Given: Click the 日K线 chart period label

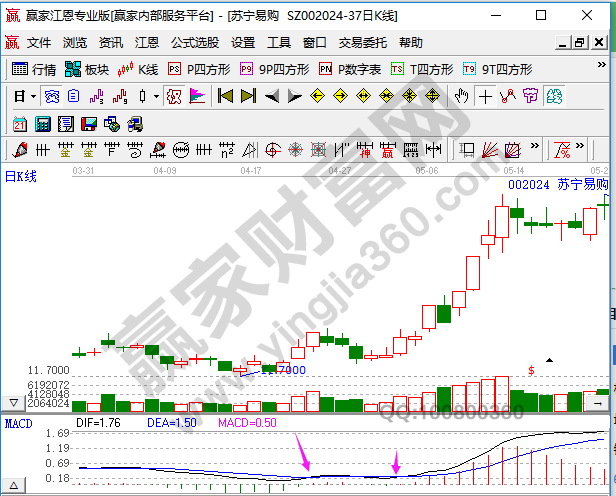Looking at the screenshot, I should tap(21, 177).
